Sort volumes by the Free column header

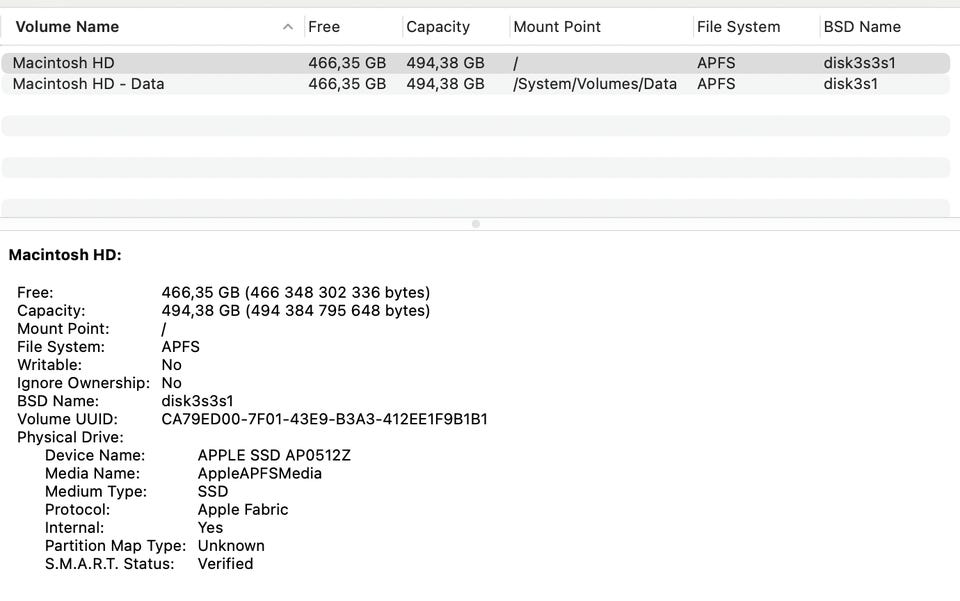pos(324,27)
